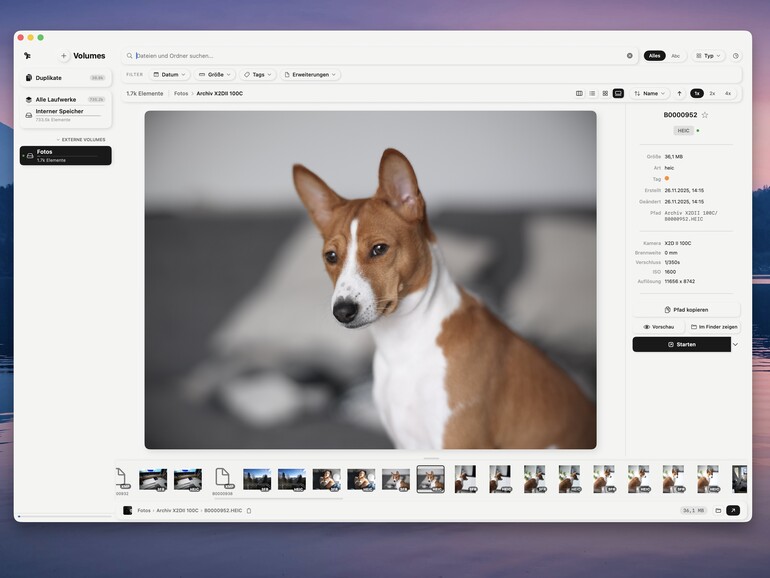Click the 36,1 MB badge in bottom bar
Image resolution: width=770 pixels, height=578 pixels.
tap(693, 511)
